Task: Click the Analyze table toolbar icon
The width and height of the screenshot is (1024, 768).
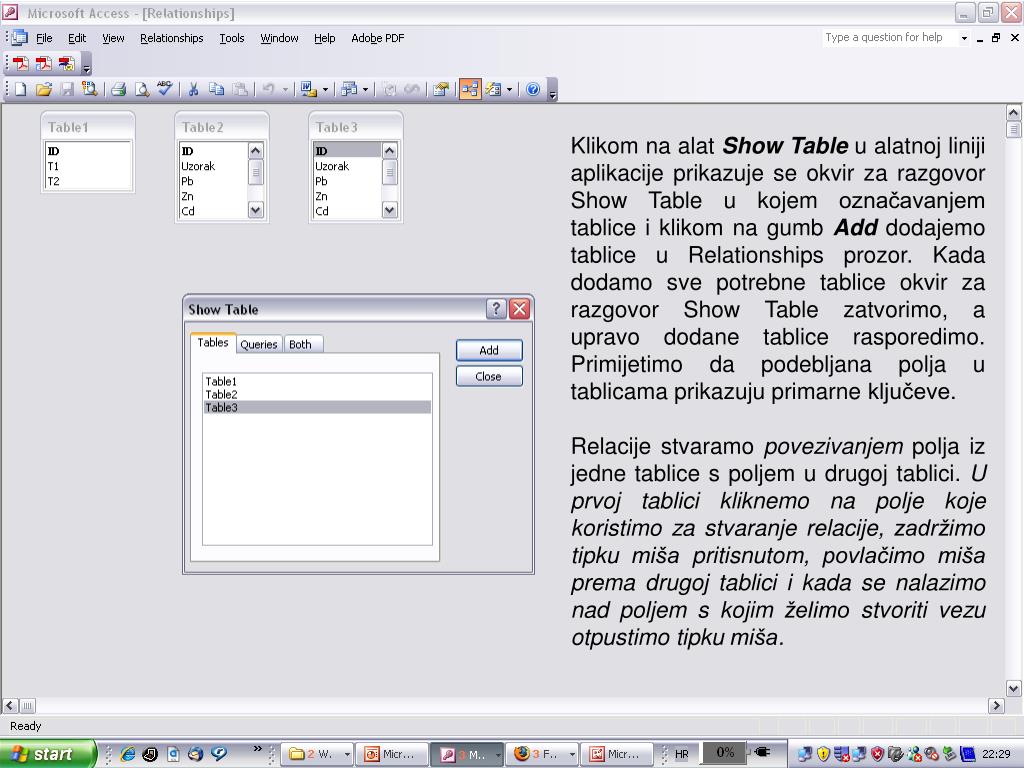Action: point(349,89)
